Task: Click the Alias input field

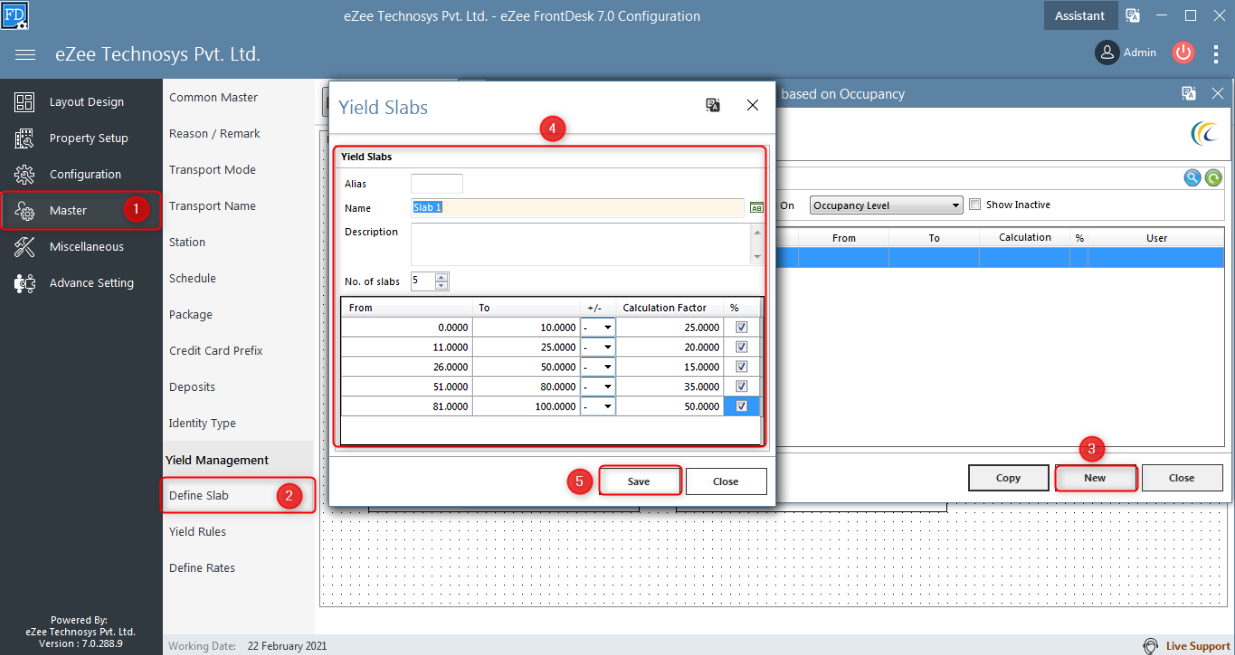Action: pos(437,184)
